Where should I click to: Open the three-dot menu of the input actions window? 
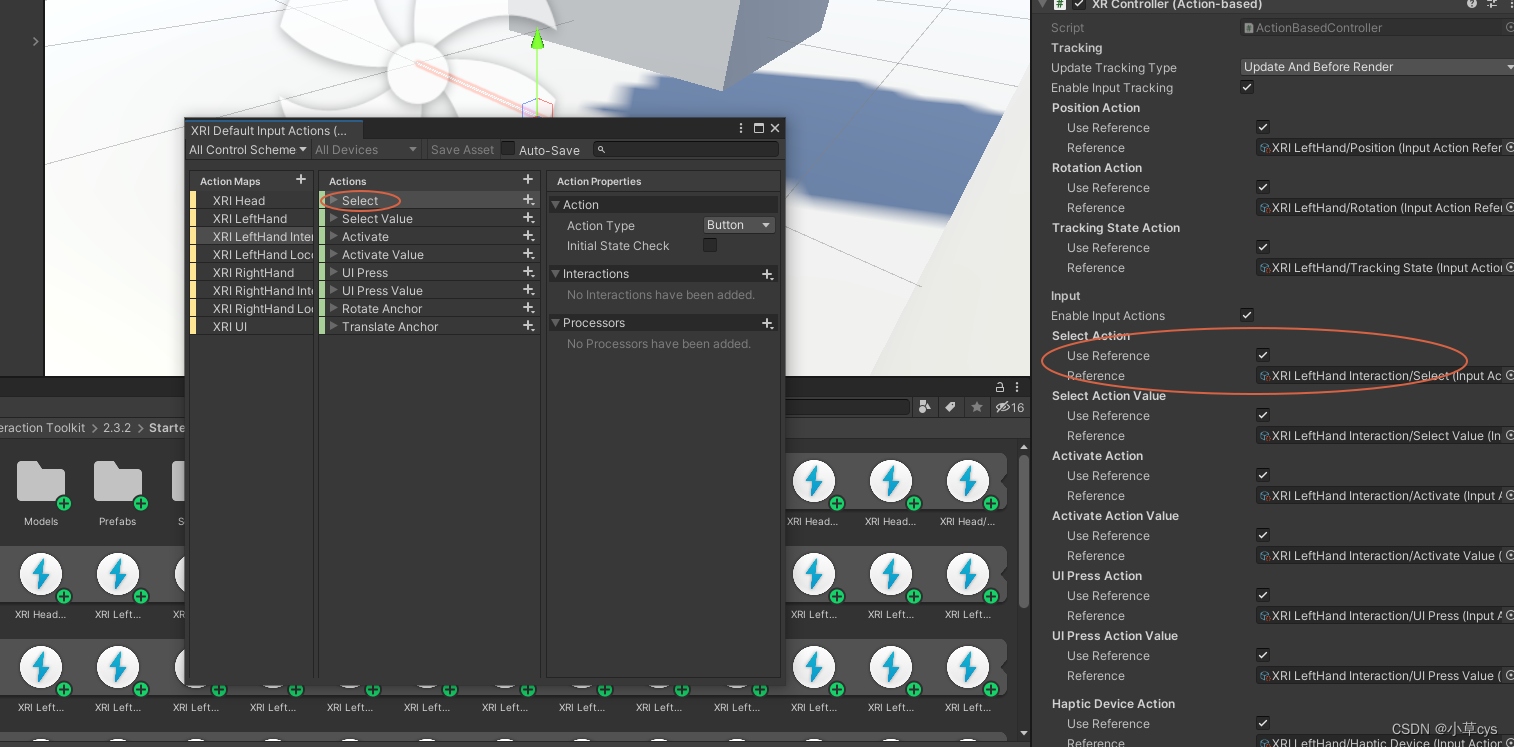[739, 128]
